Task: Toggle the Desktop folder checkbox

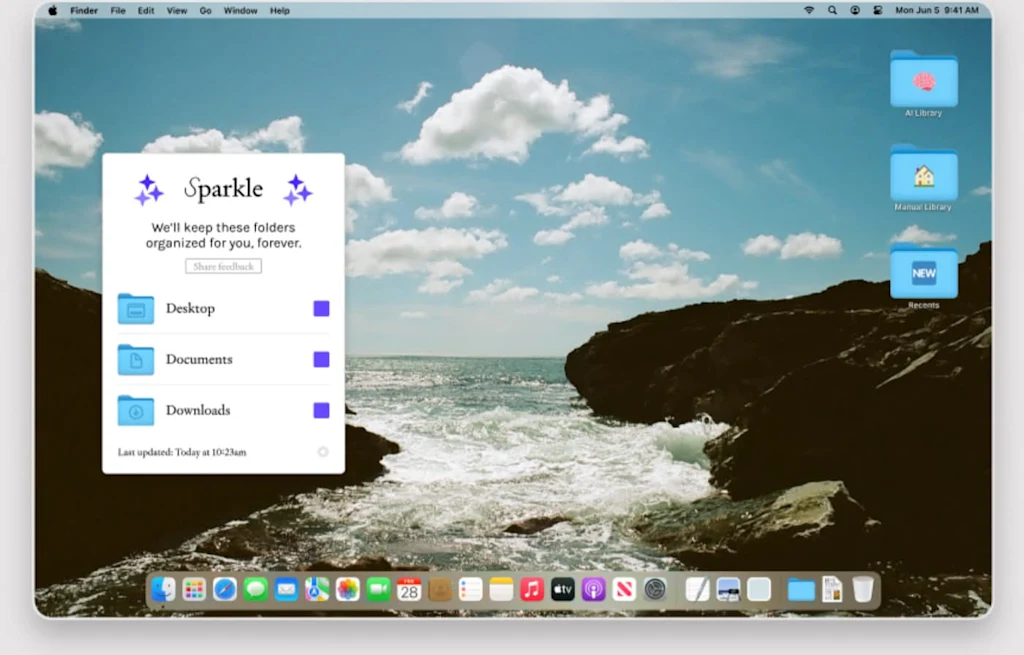Action: coord(321,309)
